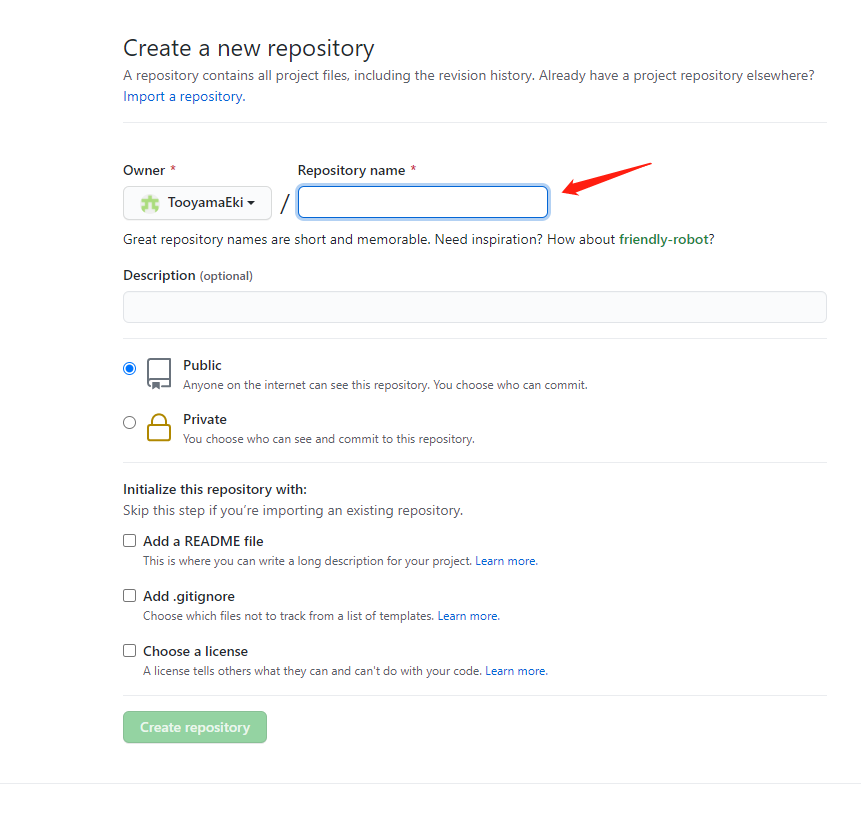
Task: Click the Choose a license label
Action: [195, 651]
